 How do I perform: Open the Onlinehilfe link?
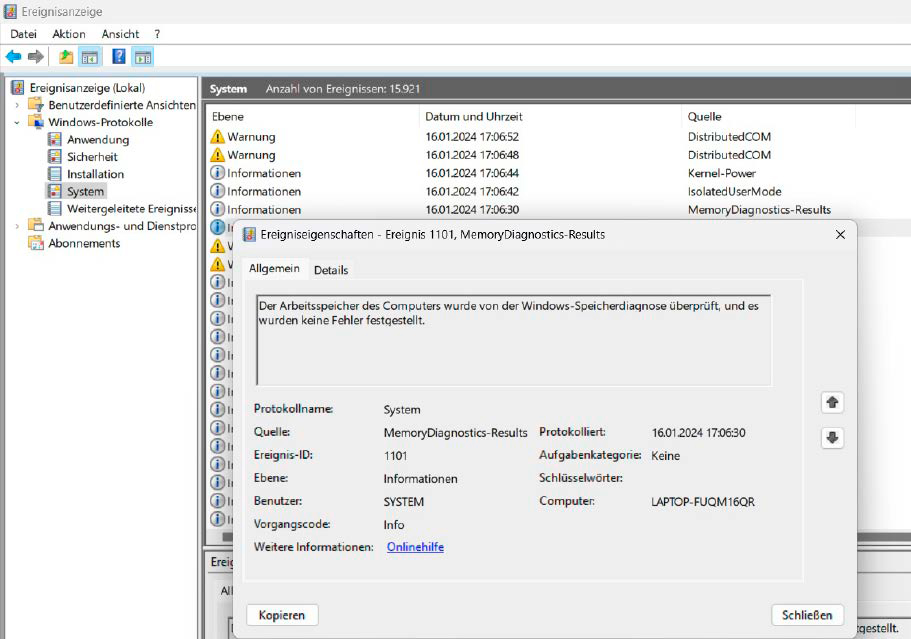click(x=415, y=546)
